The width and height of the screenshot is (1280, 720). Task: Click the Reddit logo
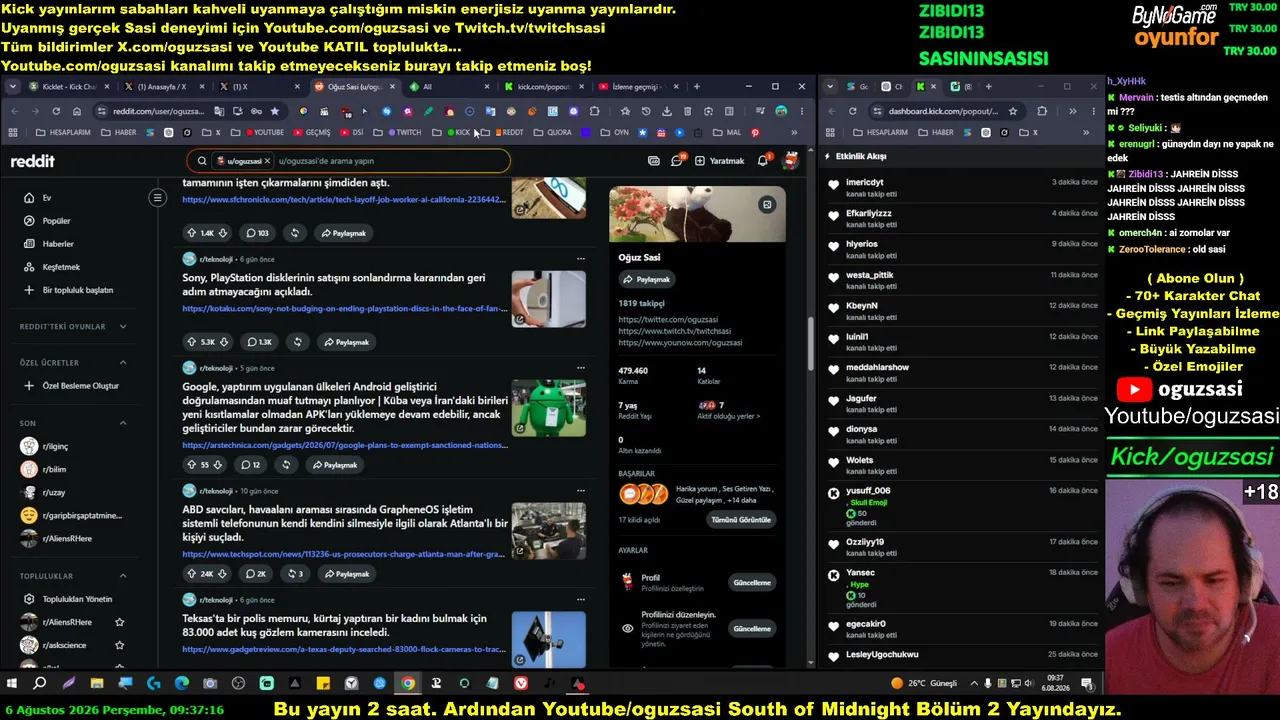pyautogui.click(x=33, y=161)
